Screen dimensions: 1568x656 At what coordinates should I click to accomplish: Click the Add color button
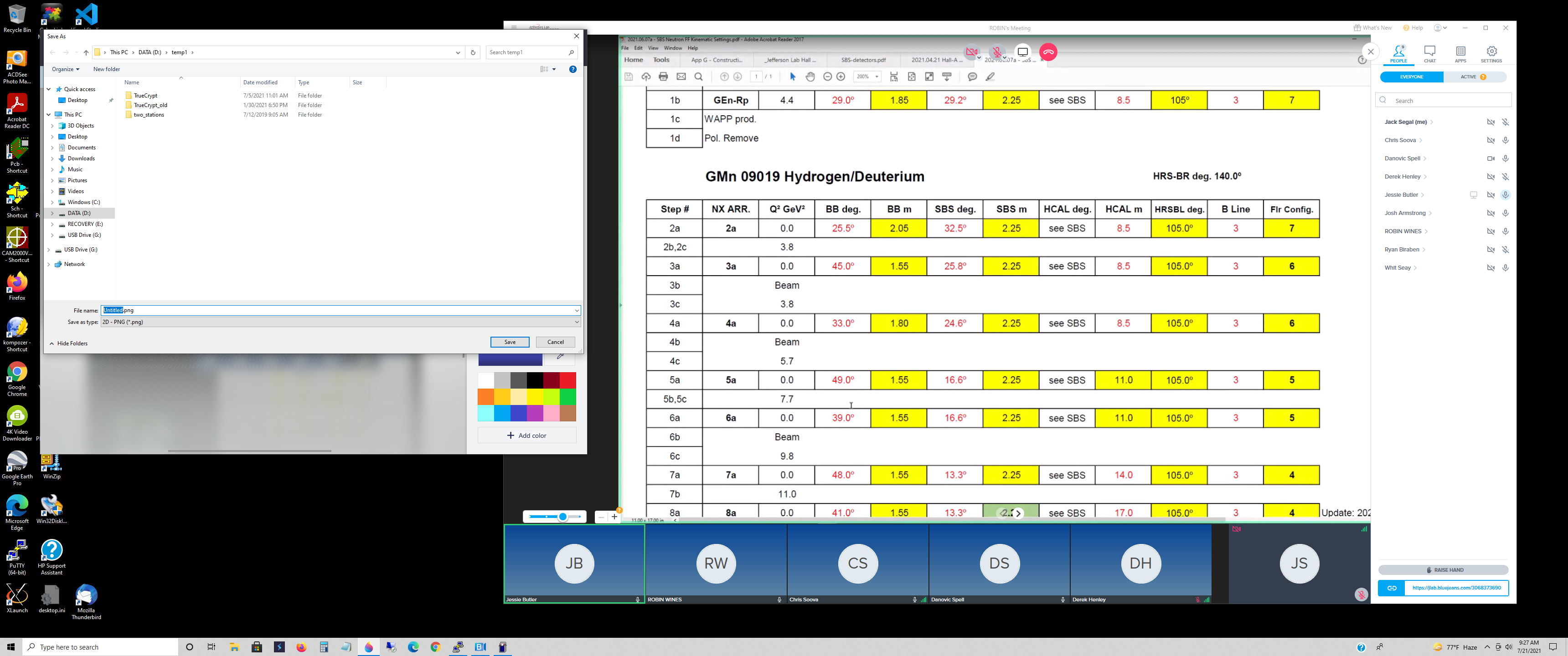[526, 436]
